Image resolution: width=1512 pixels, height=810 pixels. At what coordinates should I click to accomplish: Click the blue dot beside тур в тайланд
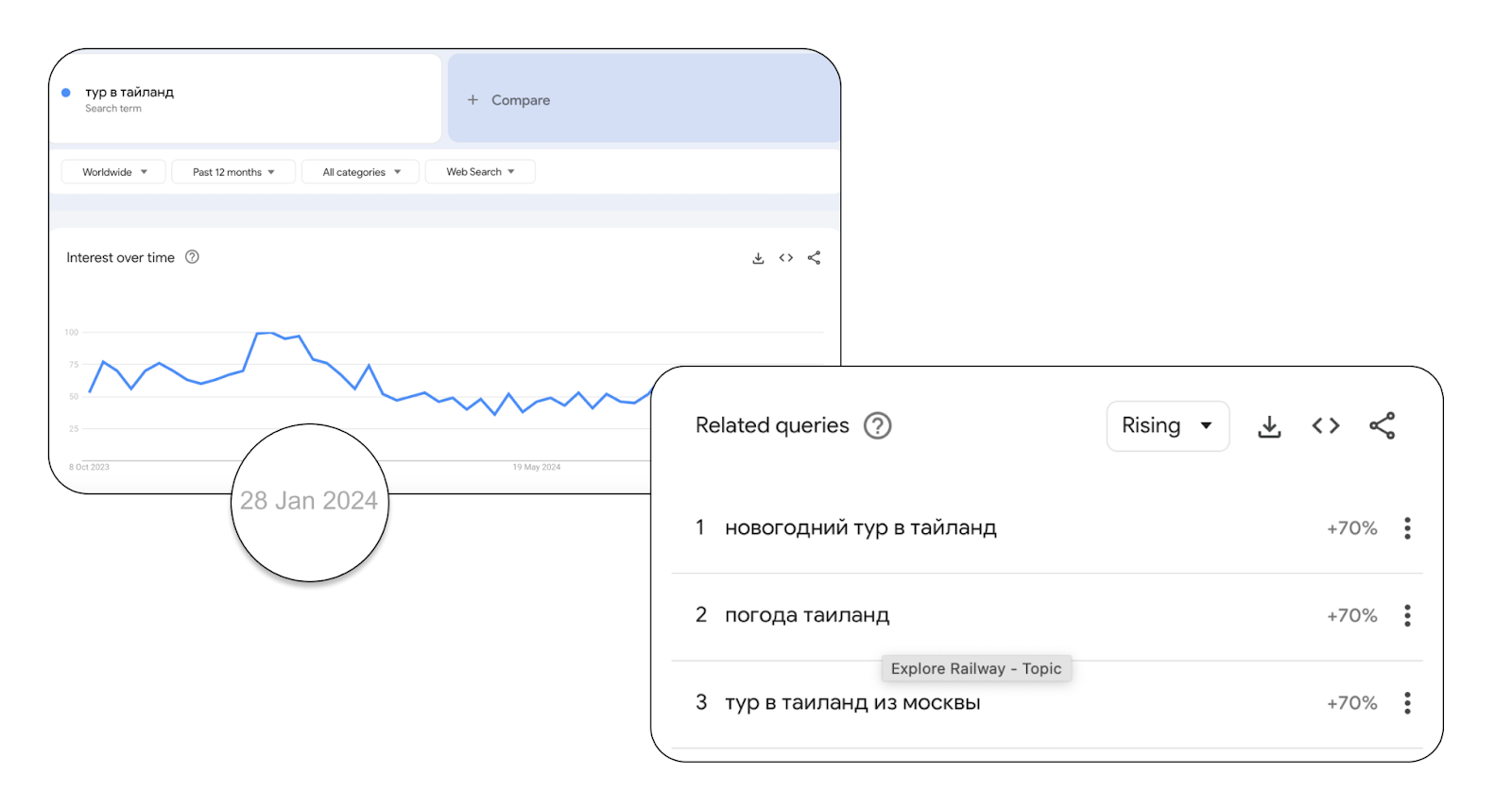pos(66,93)
